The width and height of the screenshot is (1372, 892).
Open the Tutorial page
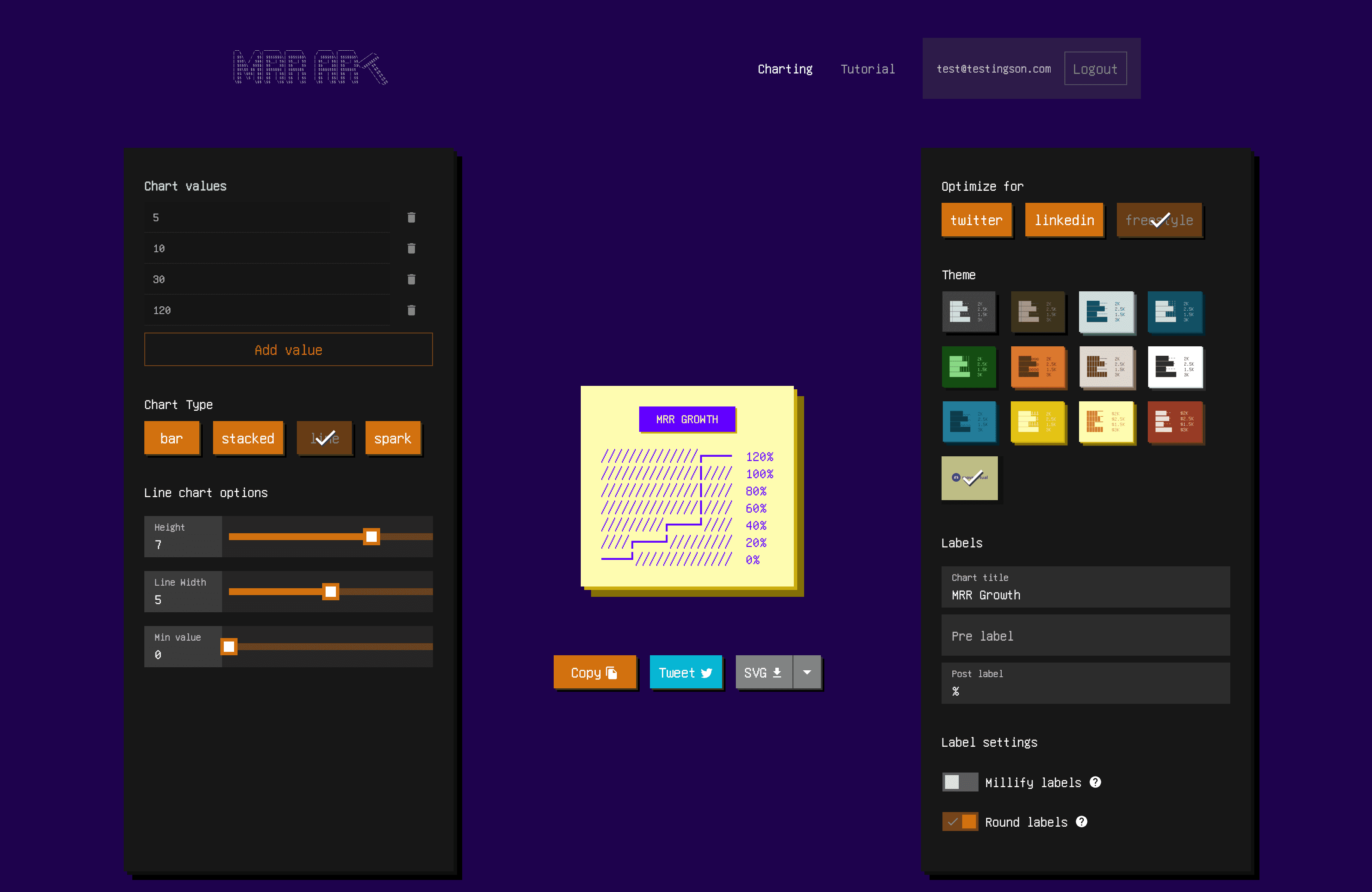867,69
